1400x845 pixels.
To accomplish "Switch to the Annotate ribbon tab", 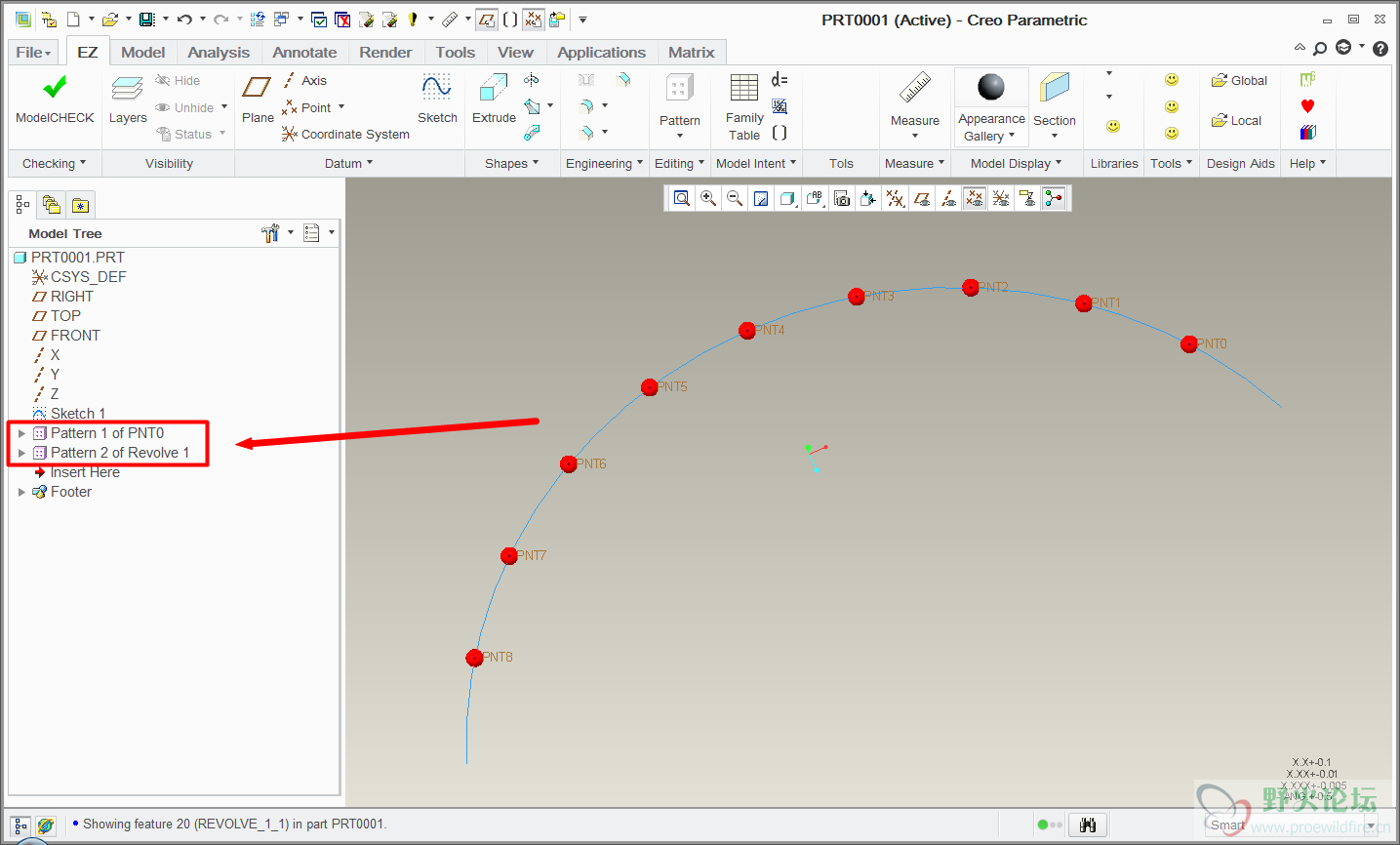I will click(x=304, y=52).
